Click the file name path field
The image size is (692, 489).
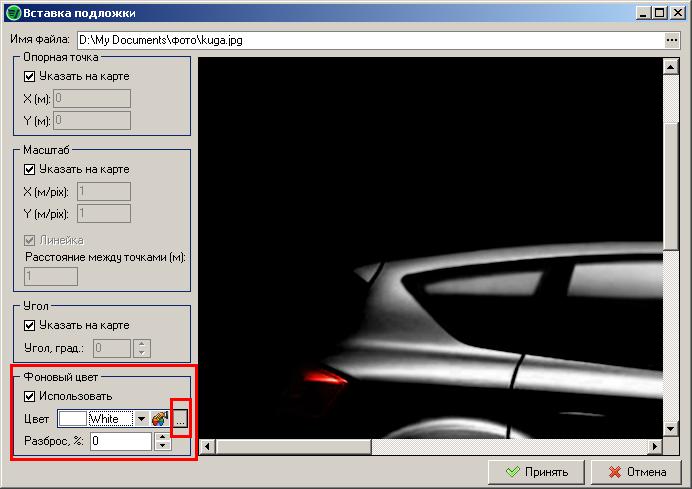click(369, 41)
